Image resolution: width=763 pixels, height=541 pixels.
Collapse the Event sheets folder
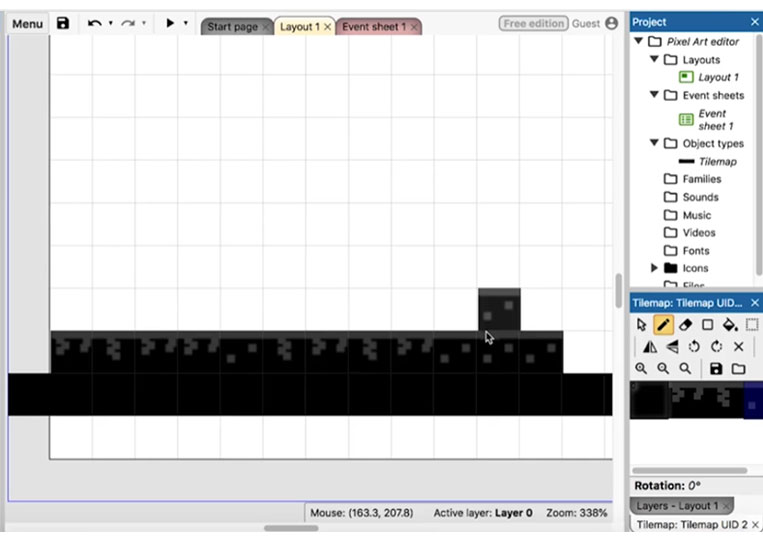point(654,95)
